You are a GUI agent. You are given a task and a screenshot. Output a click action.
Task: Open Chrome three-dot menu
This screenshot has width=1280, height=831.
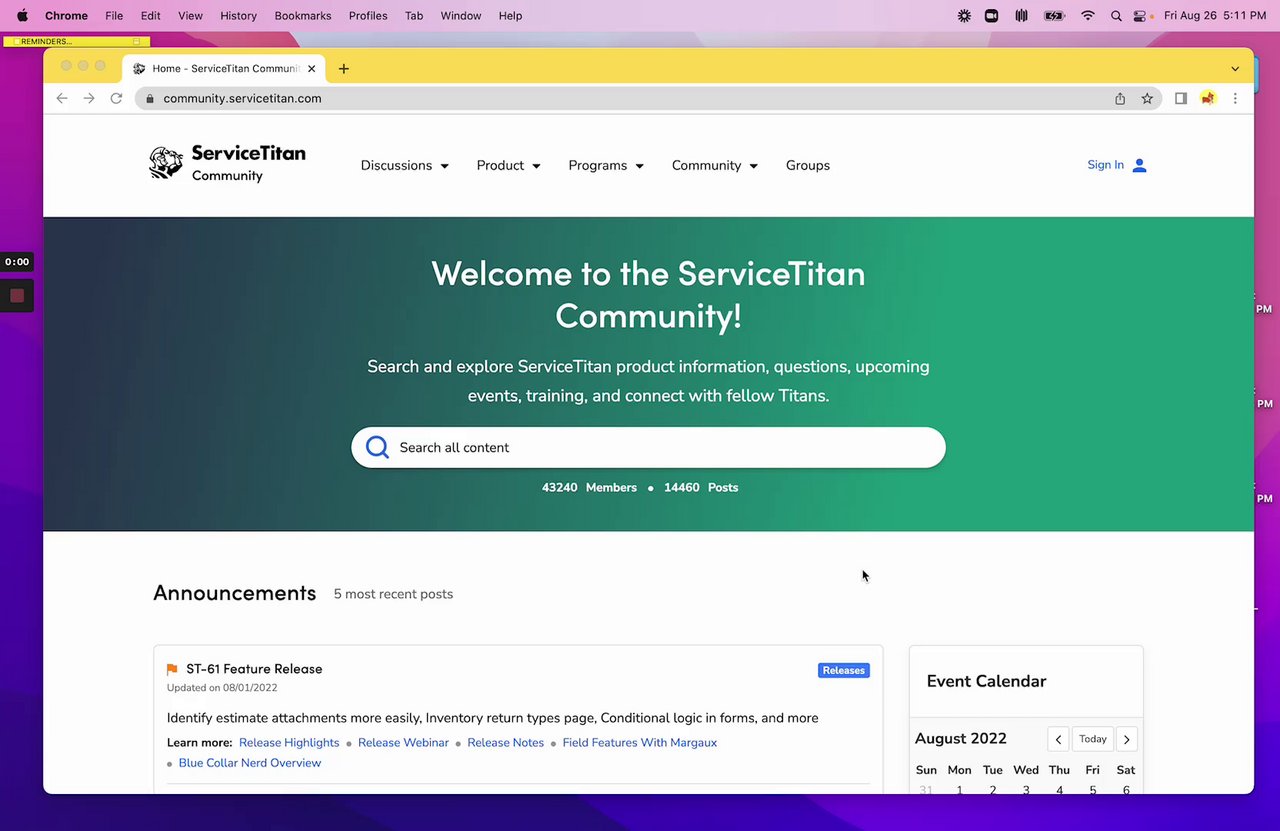pyautogui.click(x=1235, y=98)
